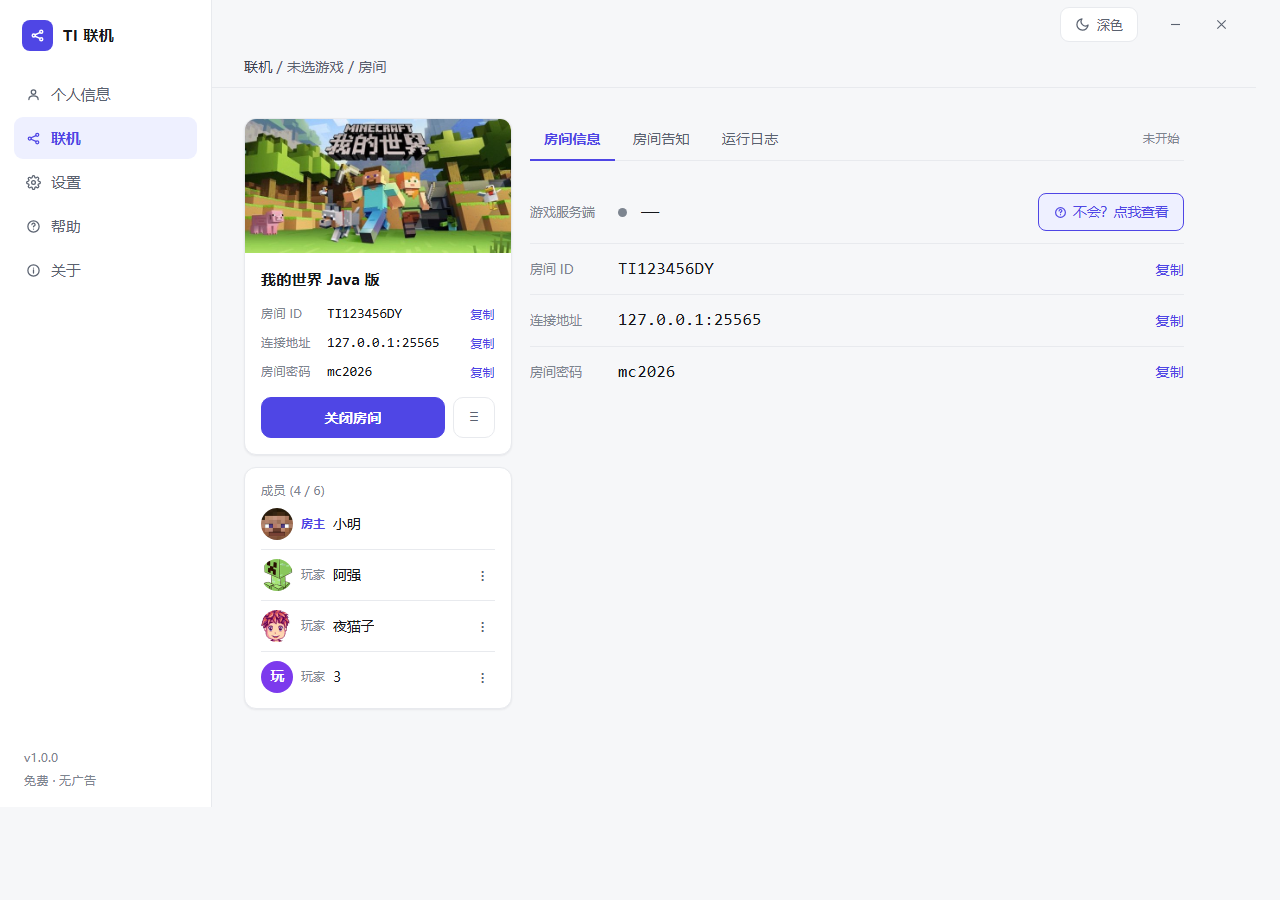Click the 127.0.0.1:25565 value in 房间信息 panel
The width and height of the screenshot is (1280, 900).
[690, 320]
